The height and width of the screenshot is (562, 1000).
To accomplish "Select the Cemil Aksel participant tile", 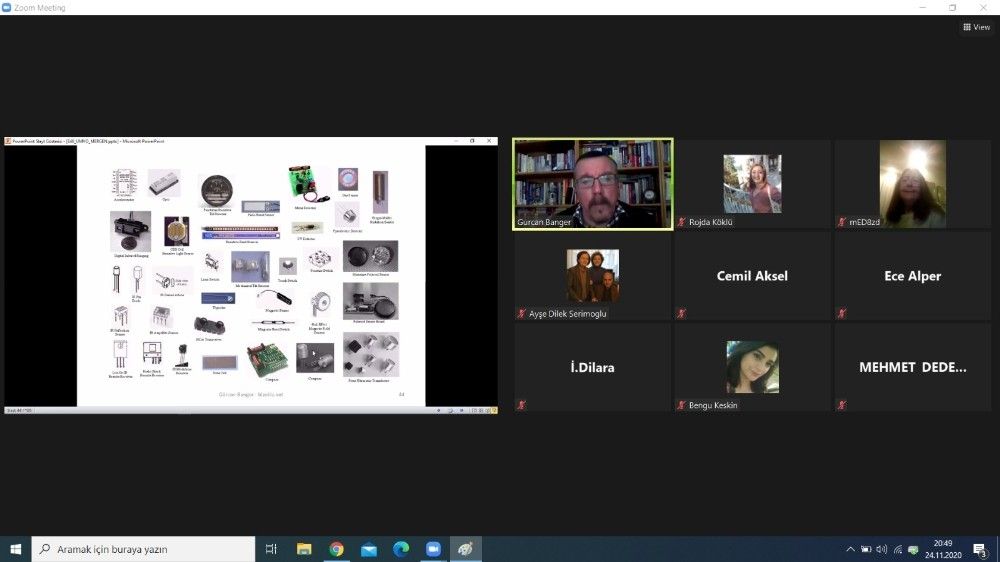I will 752,276.
